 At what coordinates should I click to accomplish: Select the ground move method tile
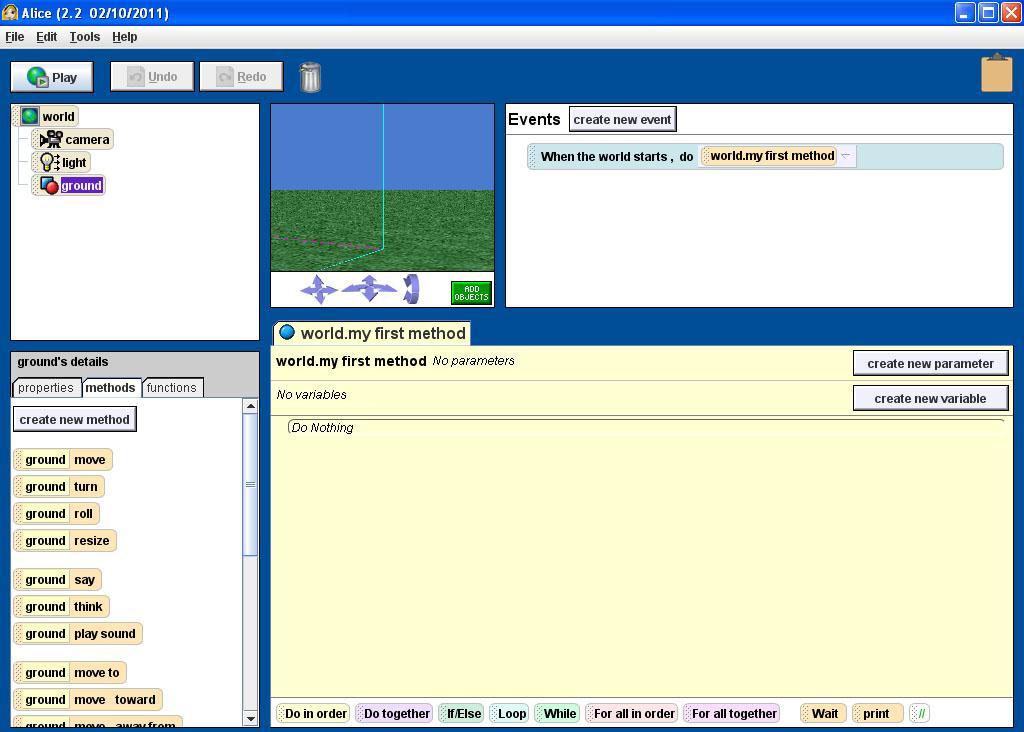pos(63,460)
